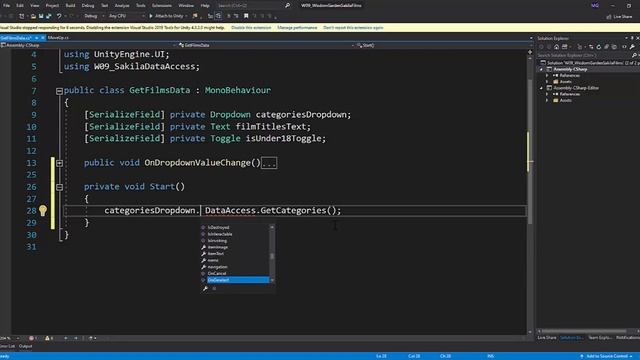The height and width of the screenshot is (360, 640).
Task: Click the property filter wrench under IntelliSense list
Action: pyautogui.click(x=205, y=288)
